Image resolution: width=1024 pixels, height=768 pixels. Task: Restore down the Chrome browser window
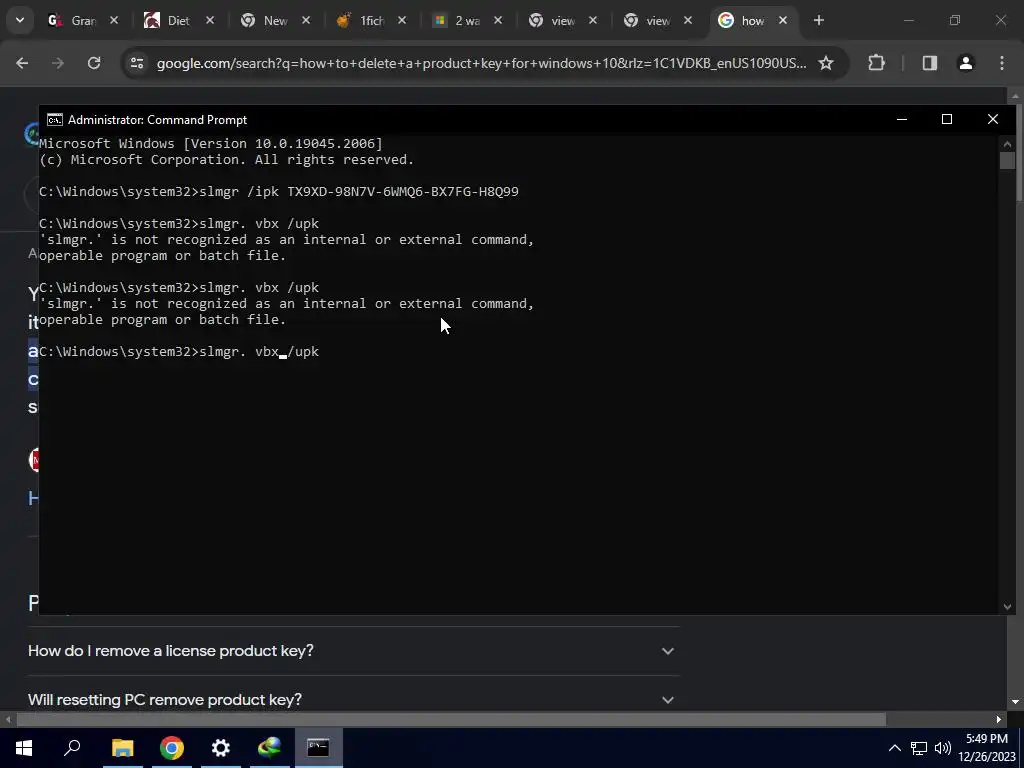[x=955, y=20]
